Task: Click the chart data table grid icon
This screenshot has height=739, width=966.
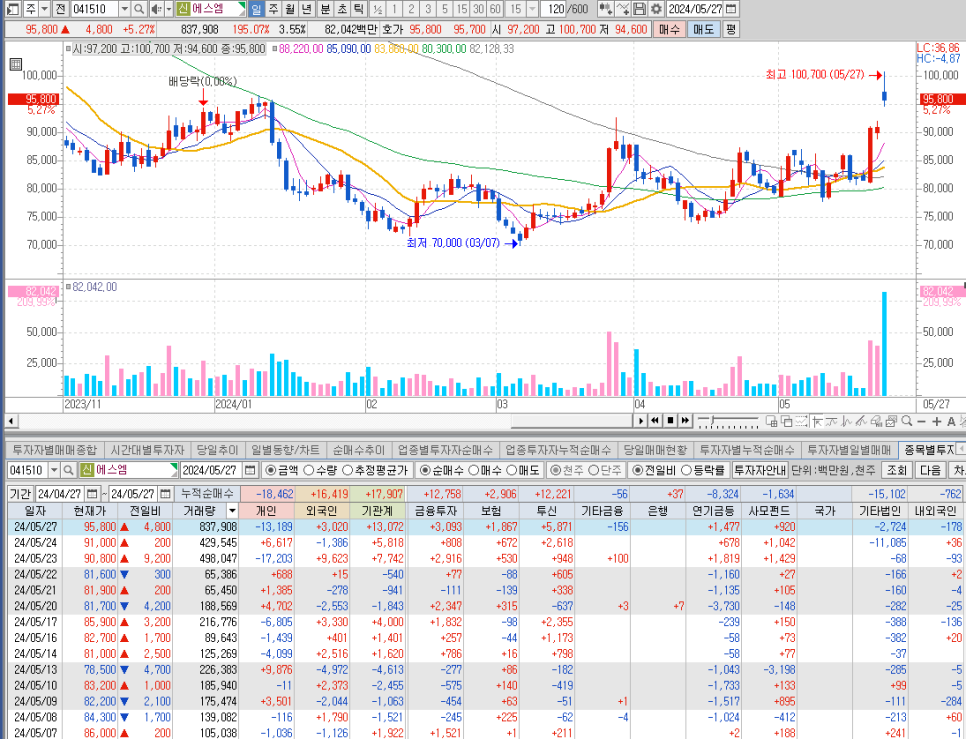Action: click(x=16, y=63)
